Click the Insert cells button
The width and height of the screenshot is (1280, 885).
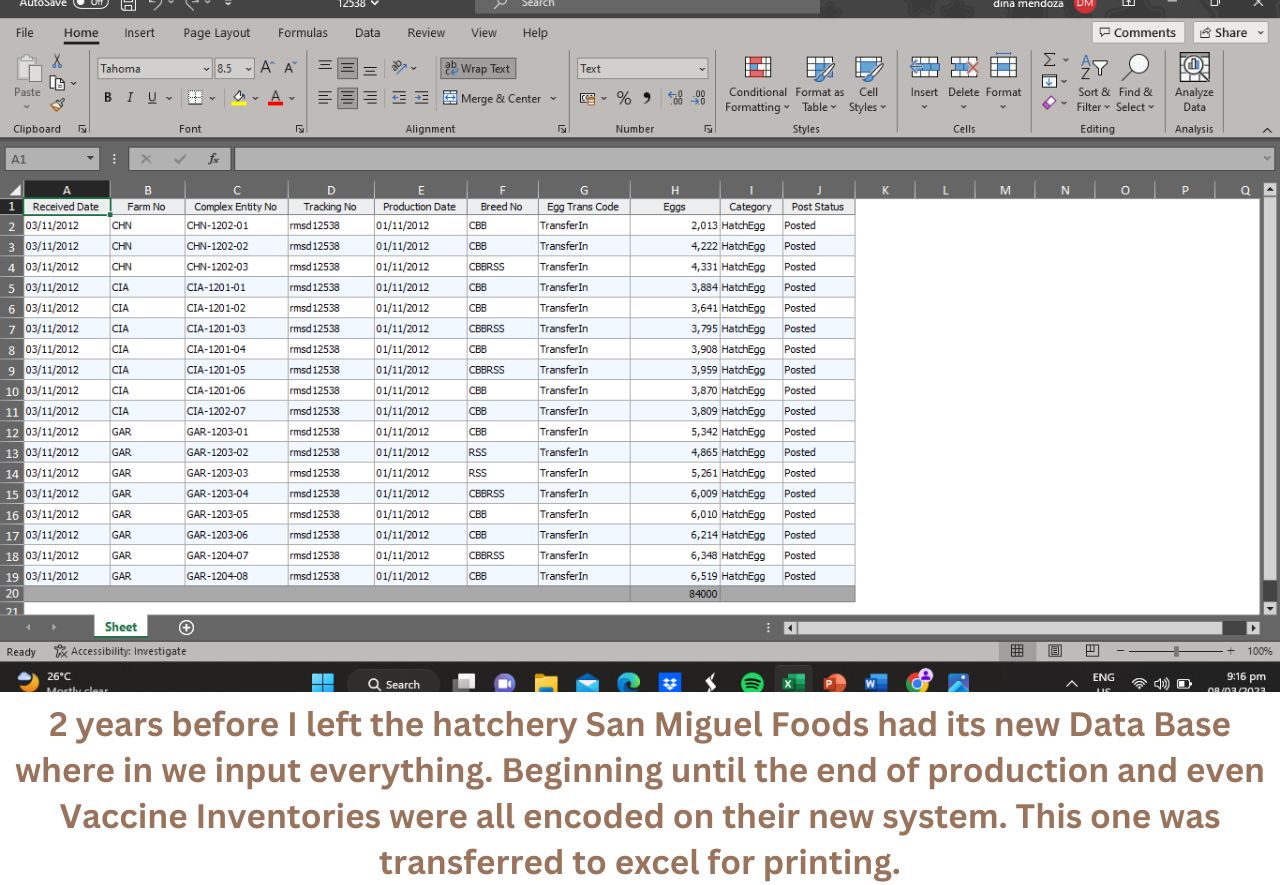924,84
